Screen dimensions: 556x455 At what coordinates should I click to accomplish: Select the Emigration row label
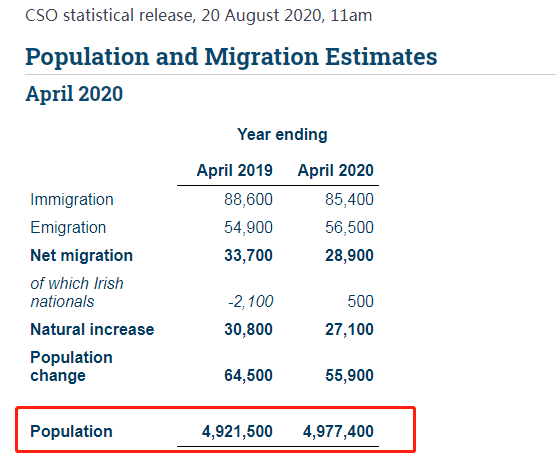click(x=68, y=227)
